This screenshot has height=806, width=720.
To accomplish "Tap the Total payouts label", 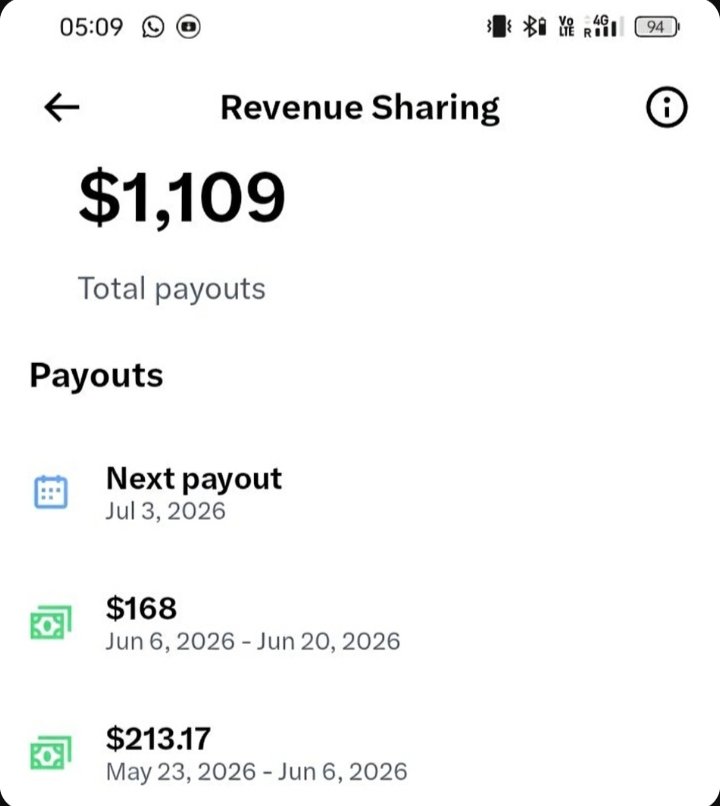I will 172,289.
